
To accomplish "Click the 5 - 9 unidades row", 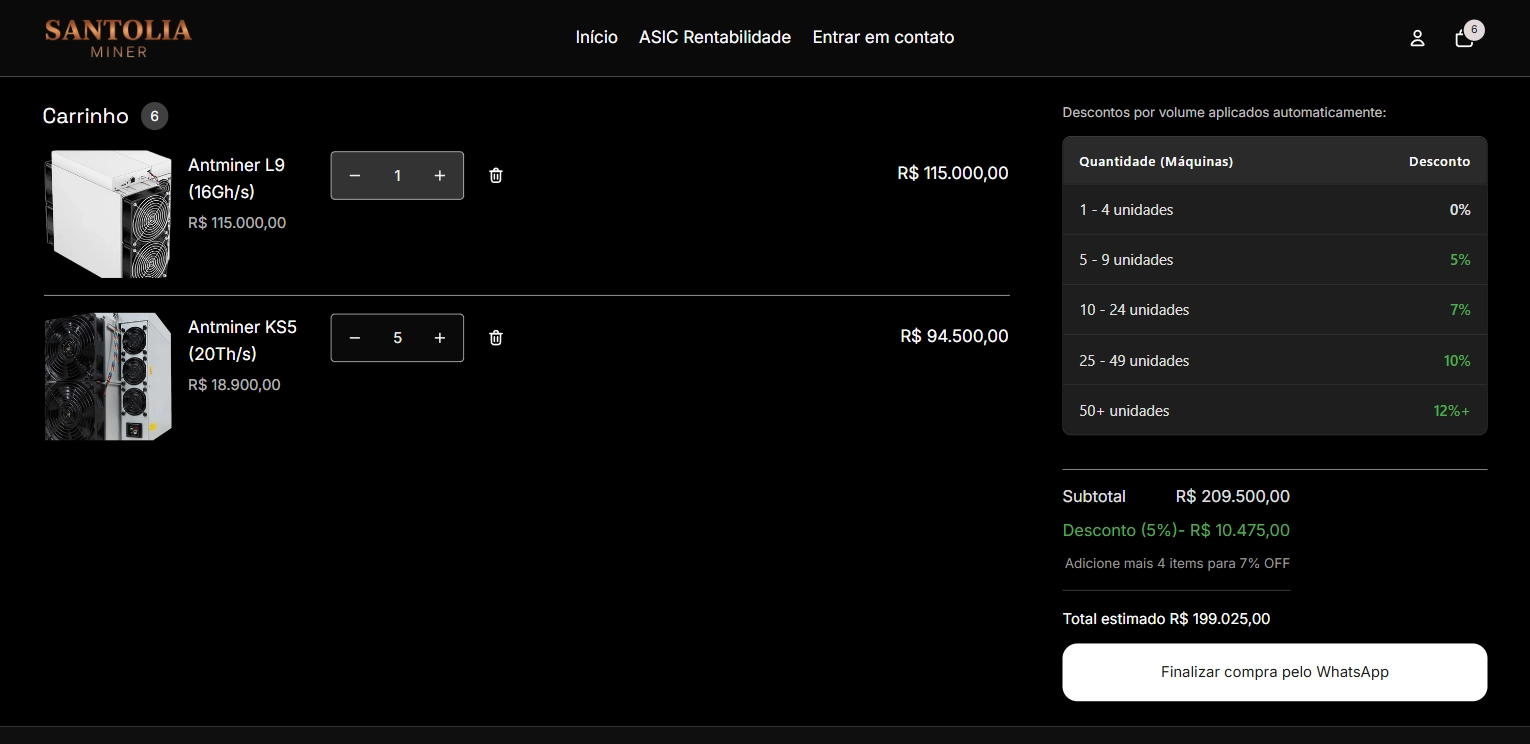I will [x=1275, y=260].
